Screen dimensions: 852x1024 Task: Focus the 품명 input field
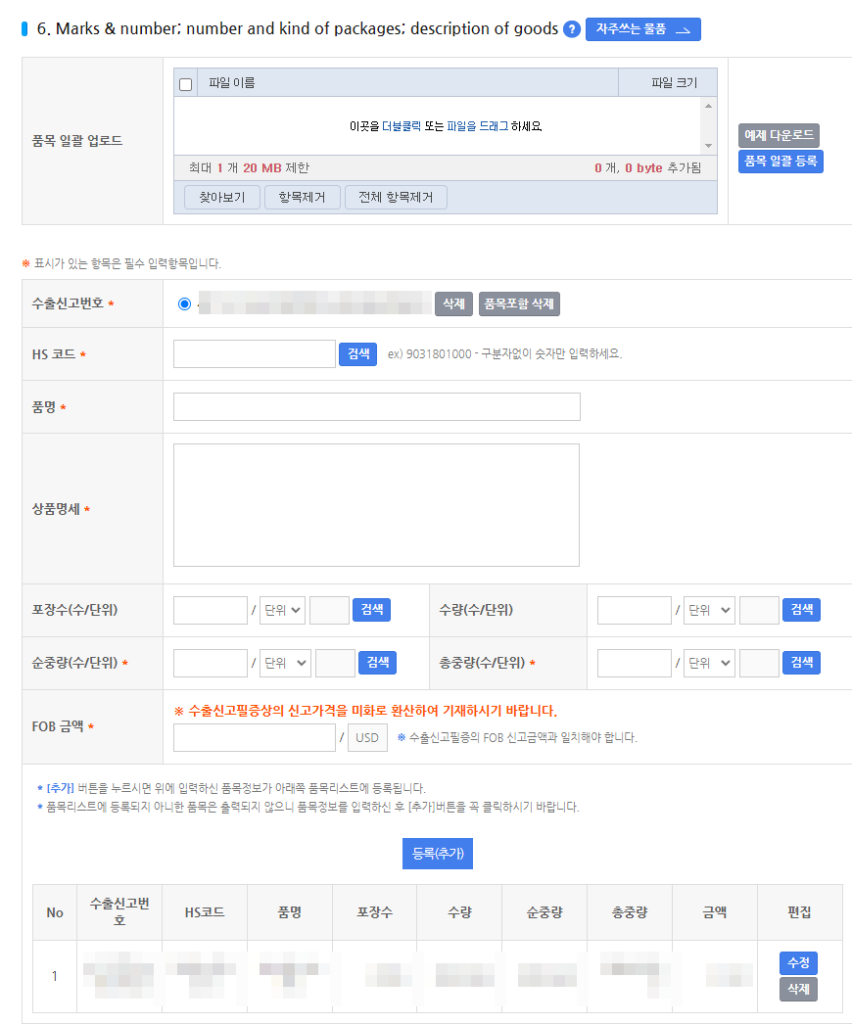click(377, 407)
